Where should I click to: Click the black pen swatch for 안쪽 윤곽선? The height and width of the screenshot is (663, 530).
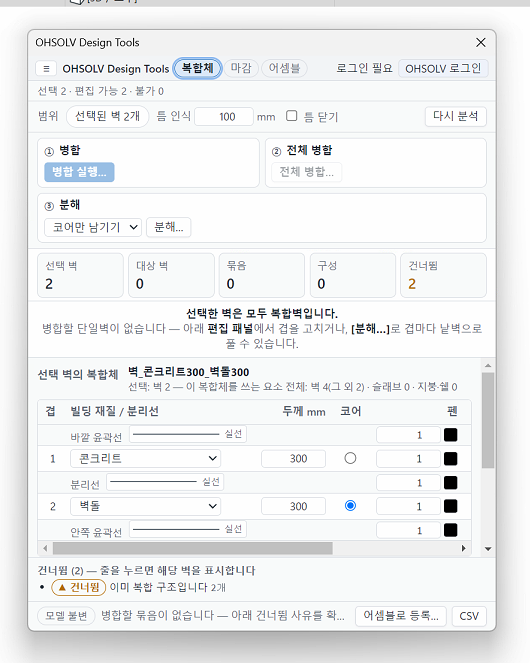(x=450, y=530)
